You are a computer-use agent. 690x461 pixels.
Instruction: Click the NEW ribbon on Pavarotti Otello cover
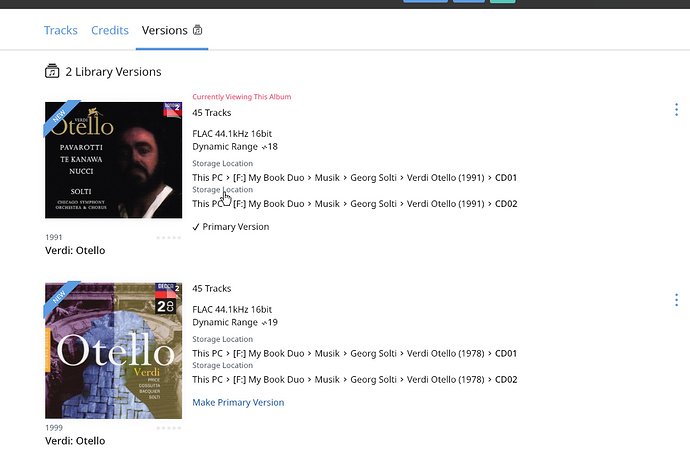pyautogui.click(x=60, y=117)
